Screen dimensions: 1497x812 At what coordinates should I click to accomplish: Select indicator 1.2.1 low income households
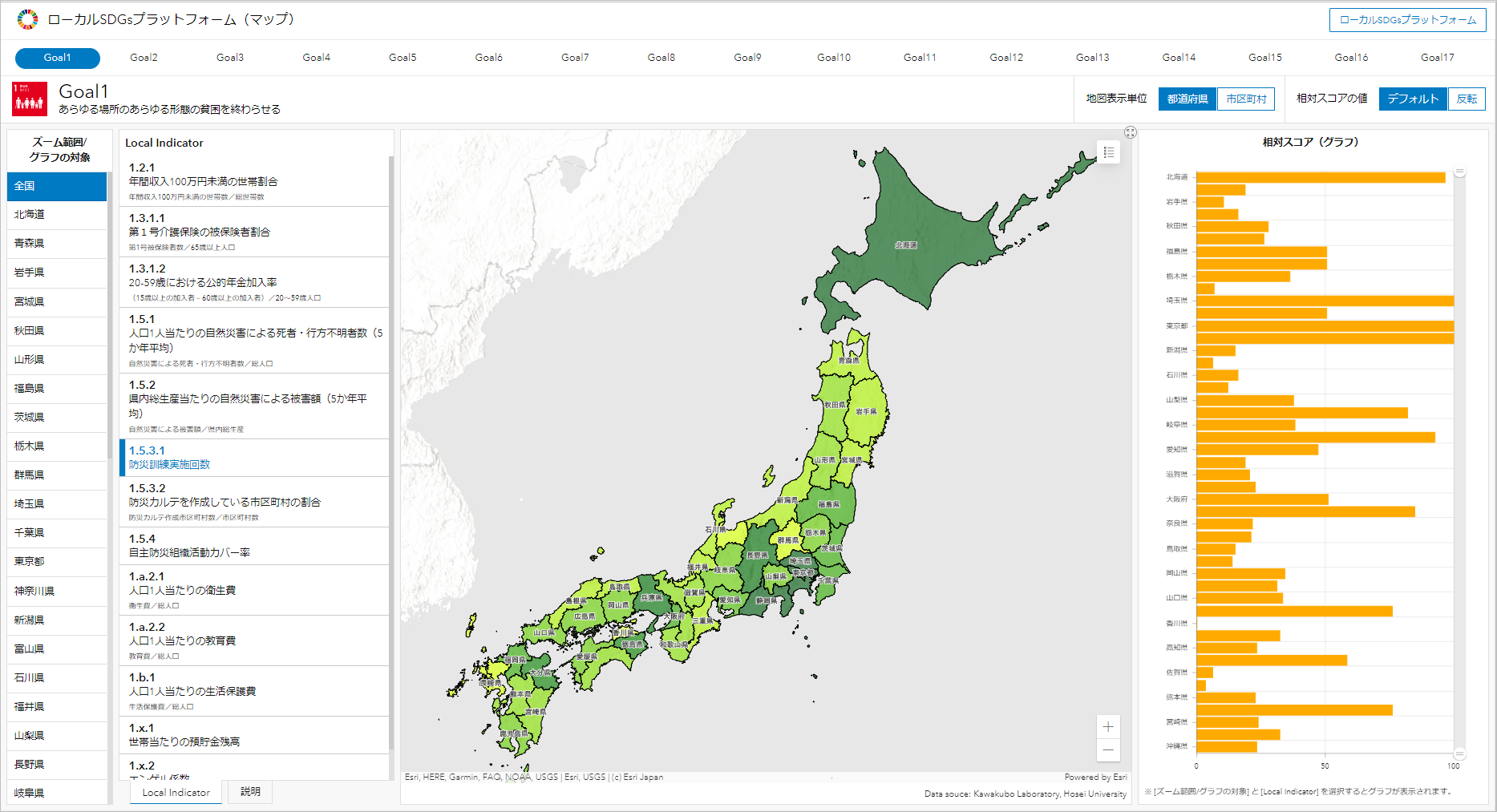253,181
